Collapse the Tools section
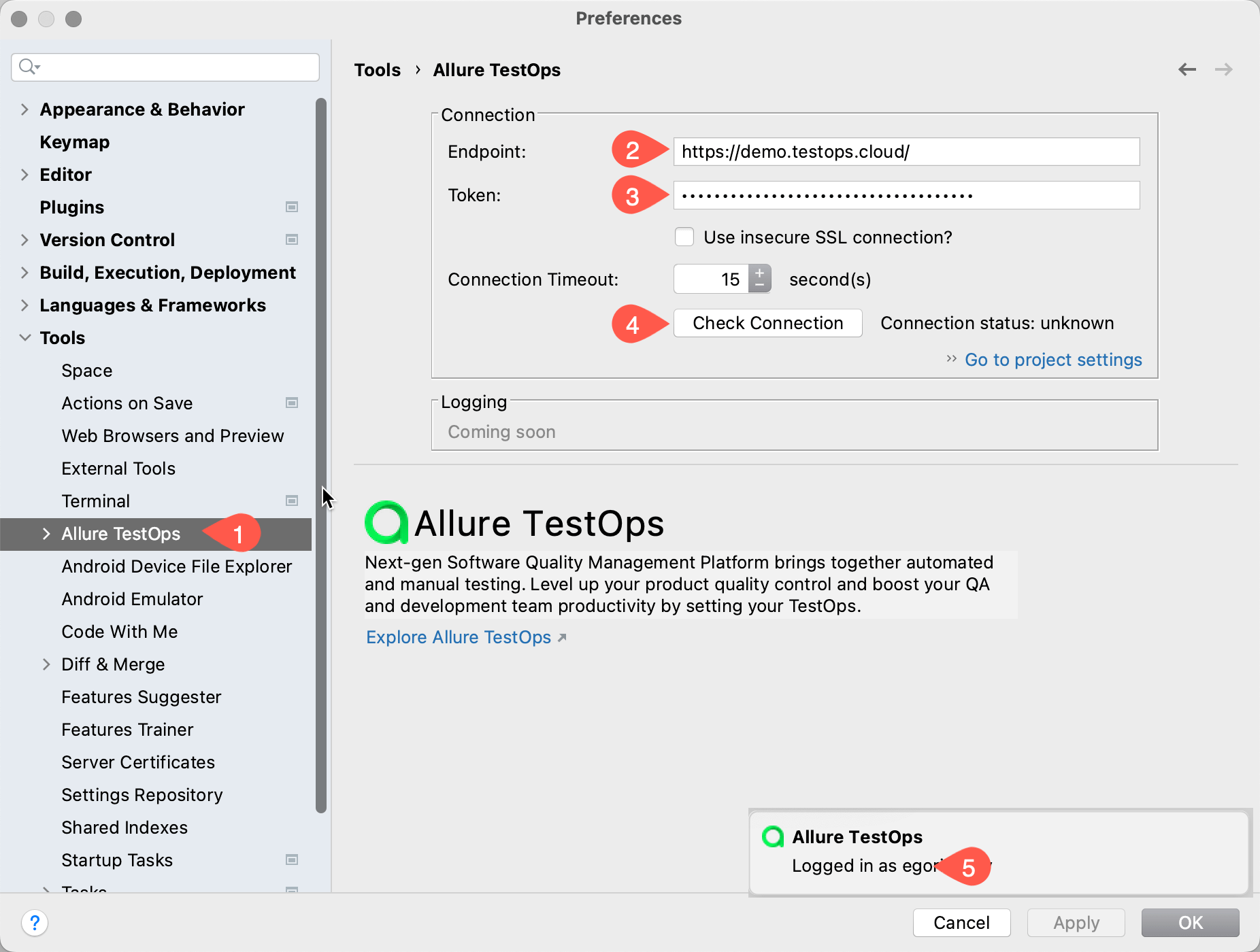1260x952 pixels. coord(24,337)
